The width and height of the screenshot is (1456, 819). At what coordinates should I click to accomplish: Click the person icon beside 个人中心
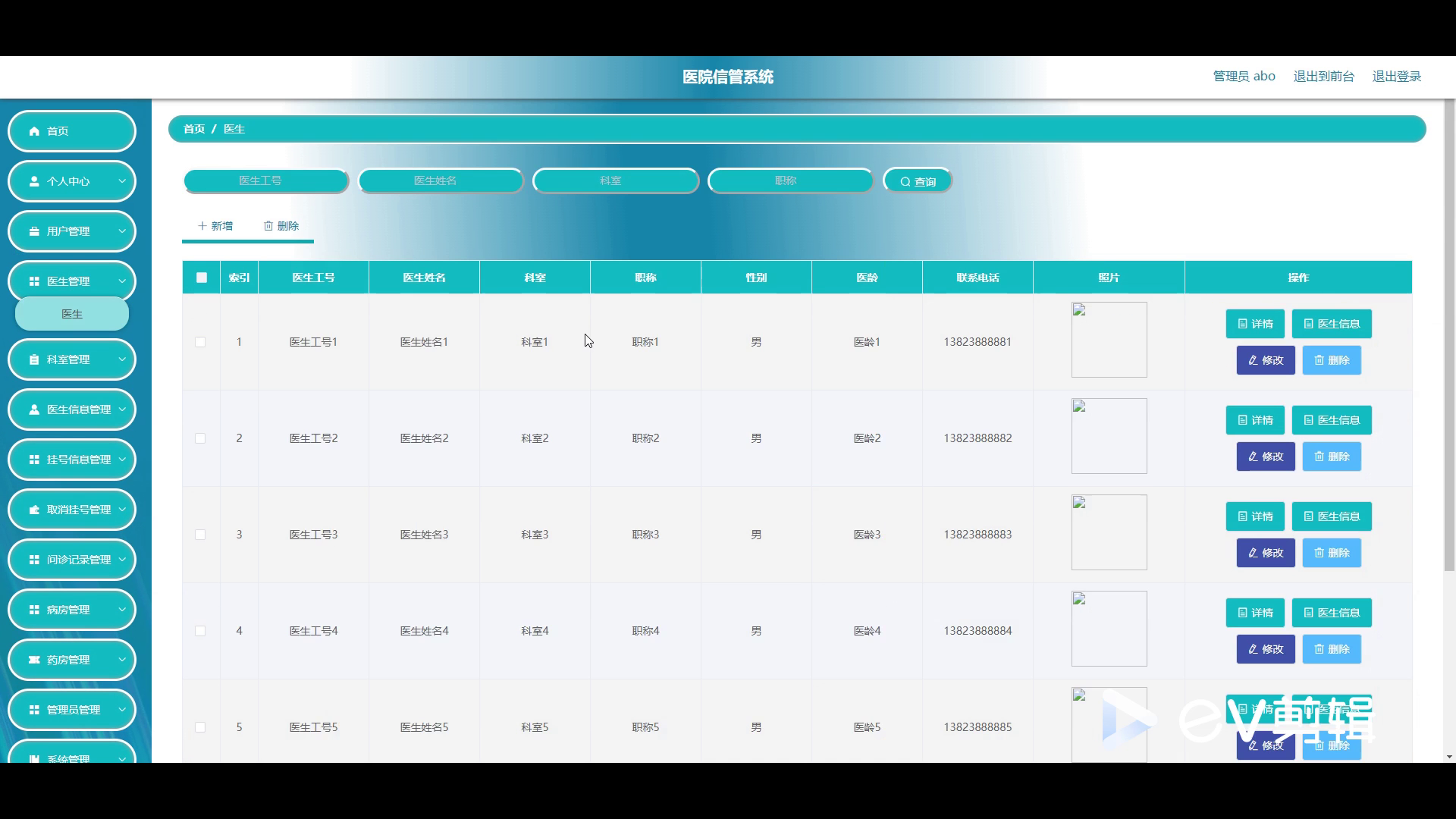pyautogui.click(x=34, y=181)
